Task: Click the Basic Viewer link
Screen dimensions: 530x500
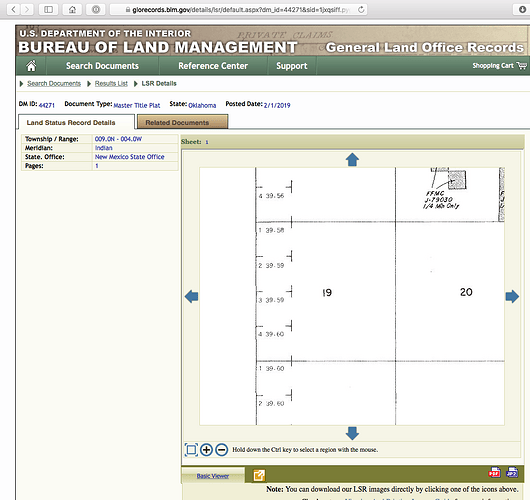Action: coord(213,476)
